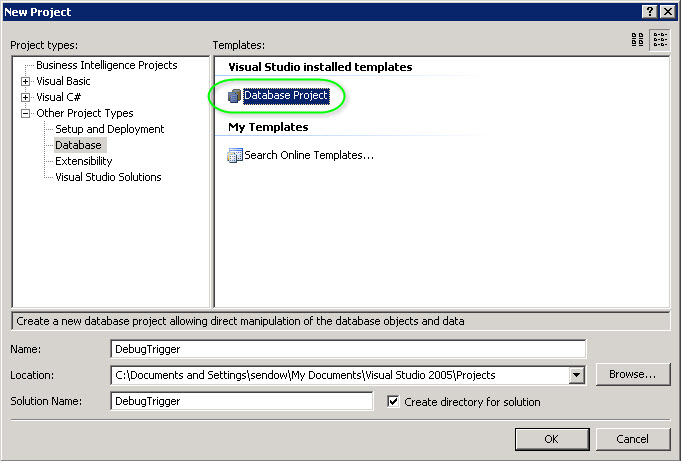Toggle Create directory for solution checkbox
681x461 pixels.
[x=393, y=401]
